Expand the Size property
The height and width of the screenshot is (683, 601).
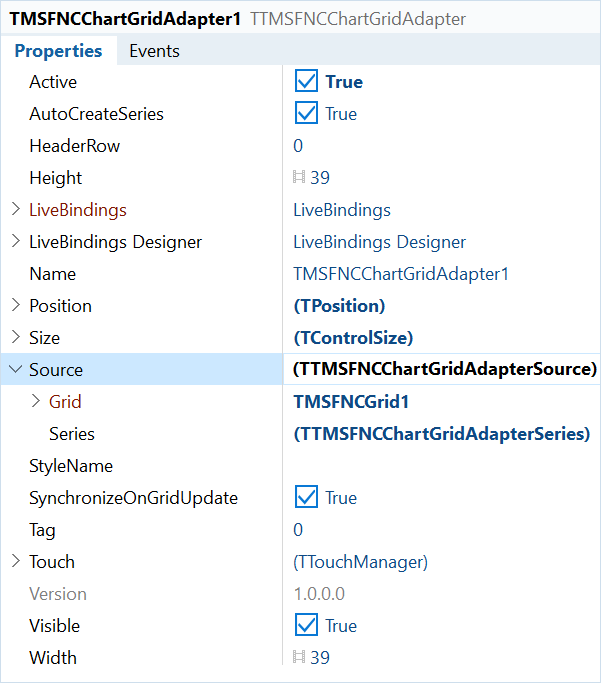pos(16,337)
